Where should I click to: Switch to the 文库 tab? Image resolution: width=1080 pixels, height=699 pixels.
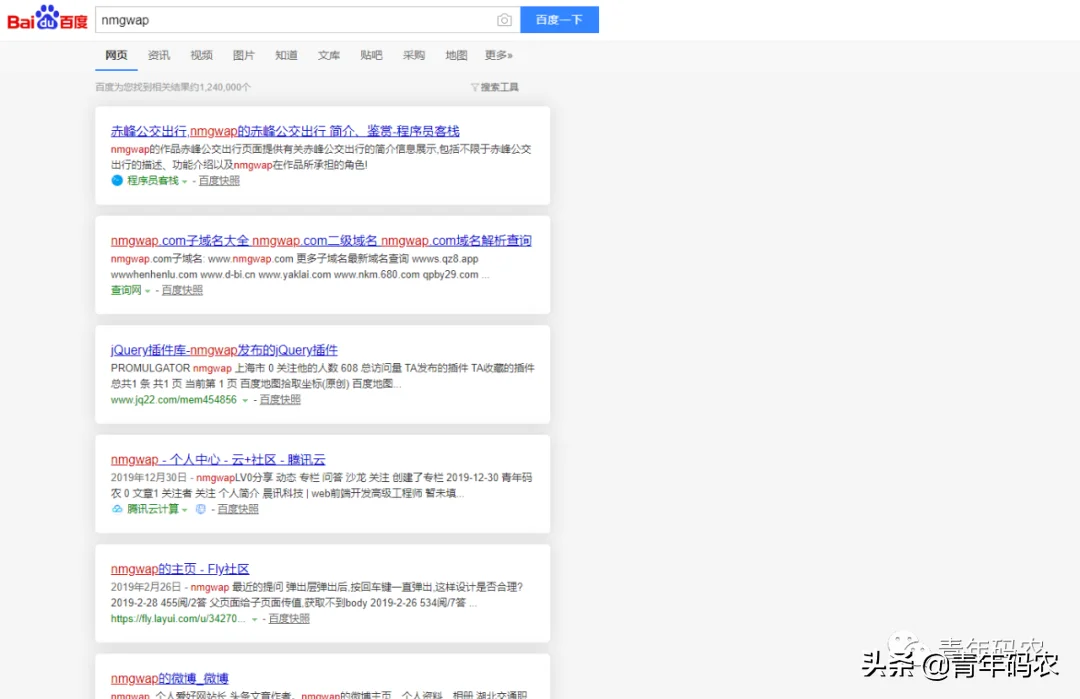pyautogui.click(x=329, y=55)
